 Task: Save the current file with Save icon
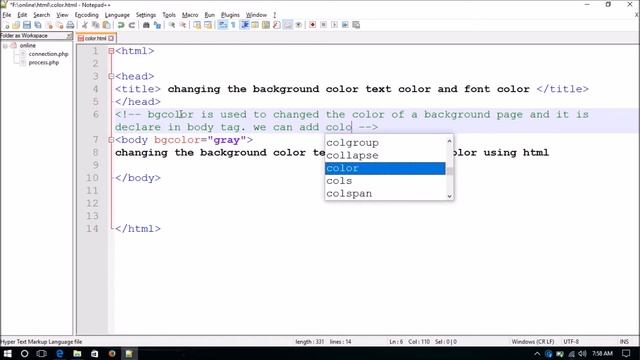click(27, 25)
